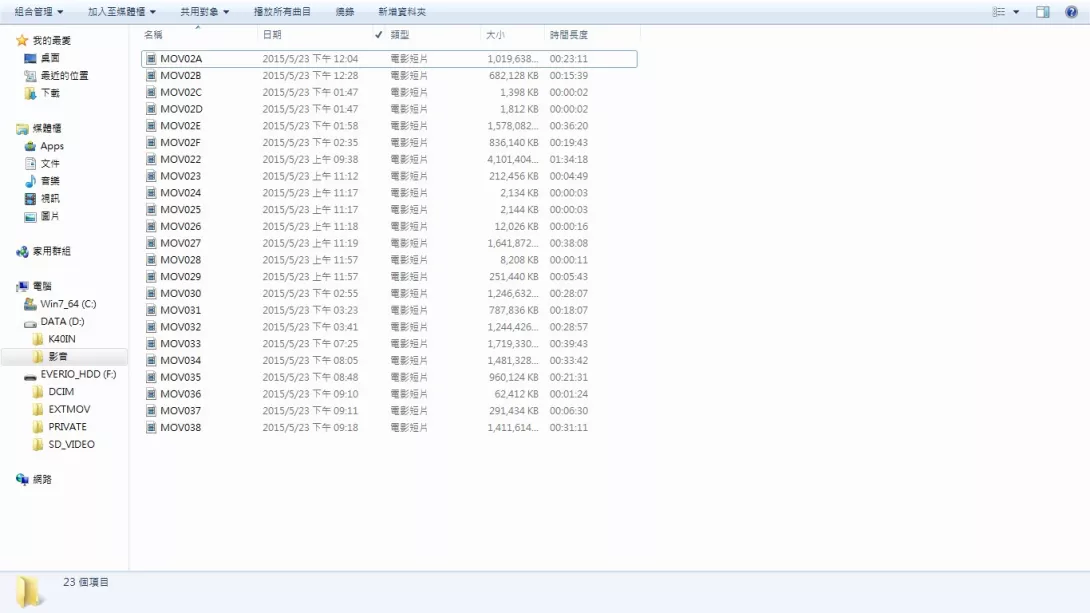Open the view options dropdown arrow
Image resolution: width=1090 pixels, height=613 pixels.
1016,12
